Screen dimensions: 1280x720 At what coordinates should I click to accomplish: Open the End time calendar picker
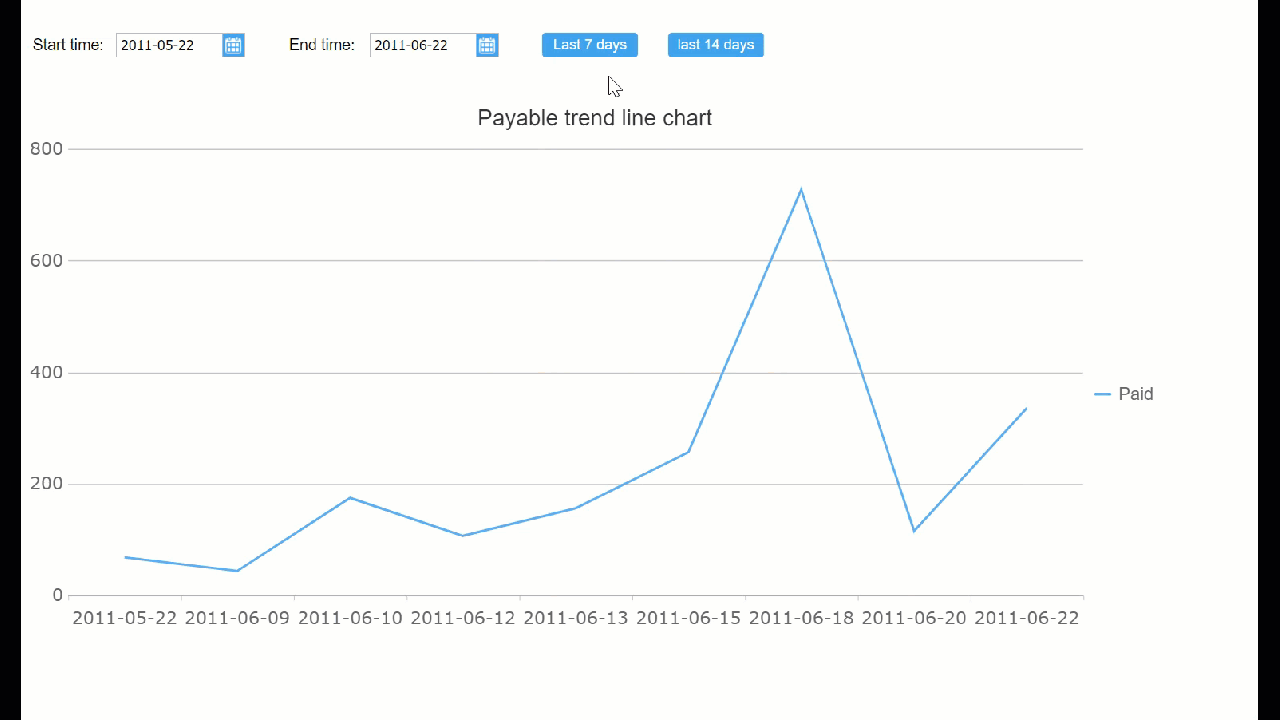click(487, 45)
